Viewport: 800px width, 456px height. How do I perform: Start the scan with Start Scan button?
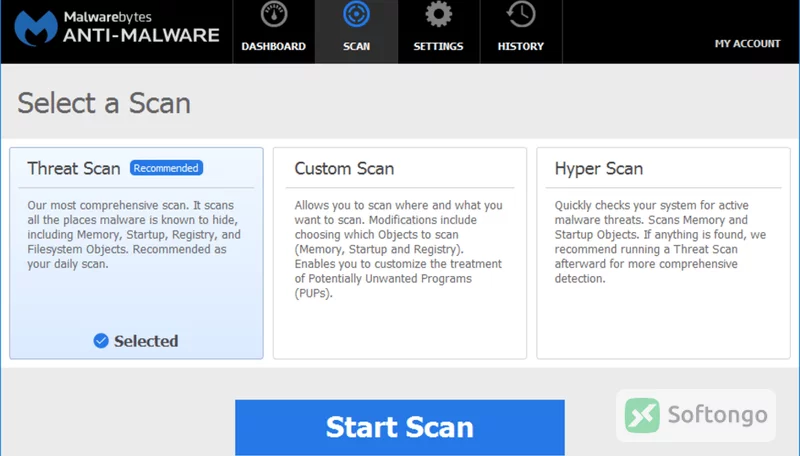(x=399, y=427)
